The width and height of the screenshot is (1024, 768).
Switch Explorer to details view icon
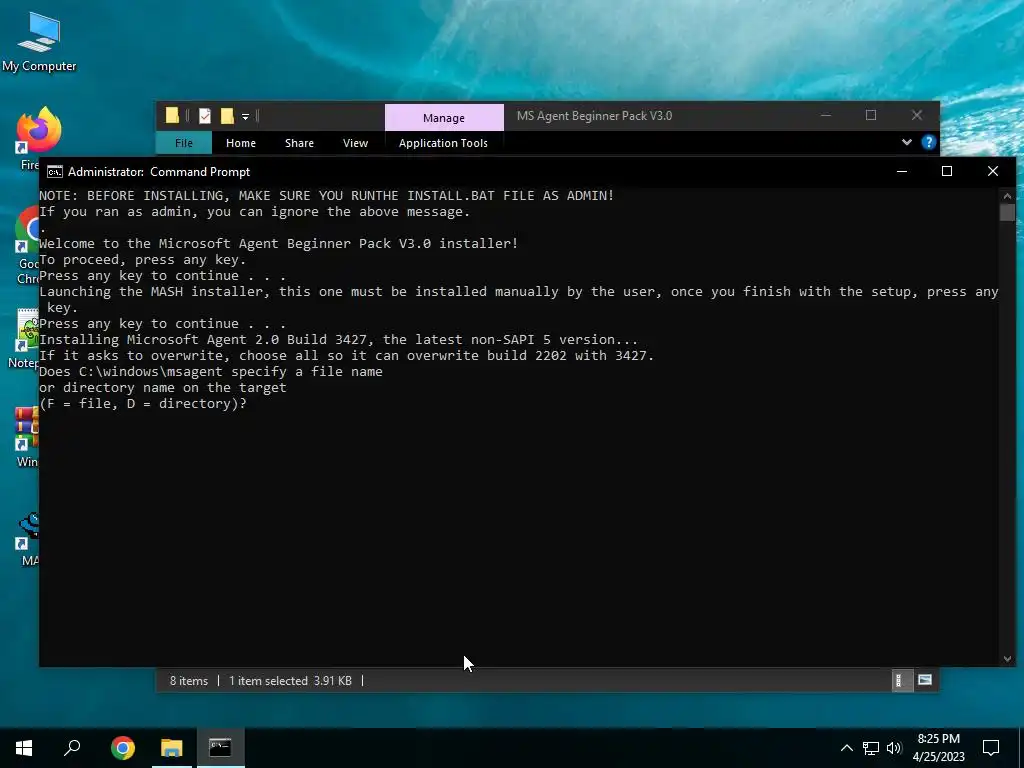pyautogui.click(x=901, y=680)
